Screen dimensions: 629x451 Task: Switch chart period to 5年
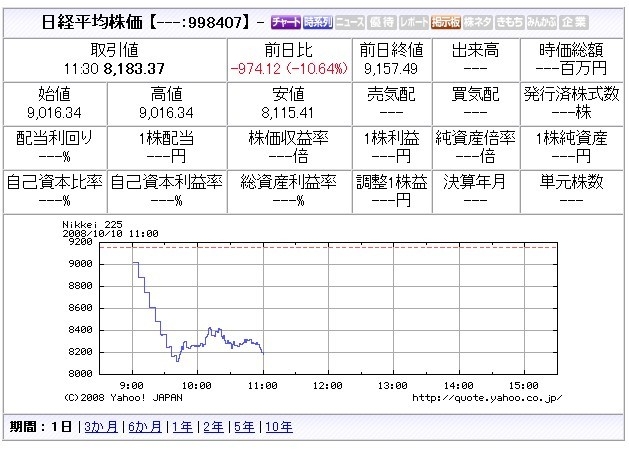(244, 427)
